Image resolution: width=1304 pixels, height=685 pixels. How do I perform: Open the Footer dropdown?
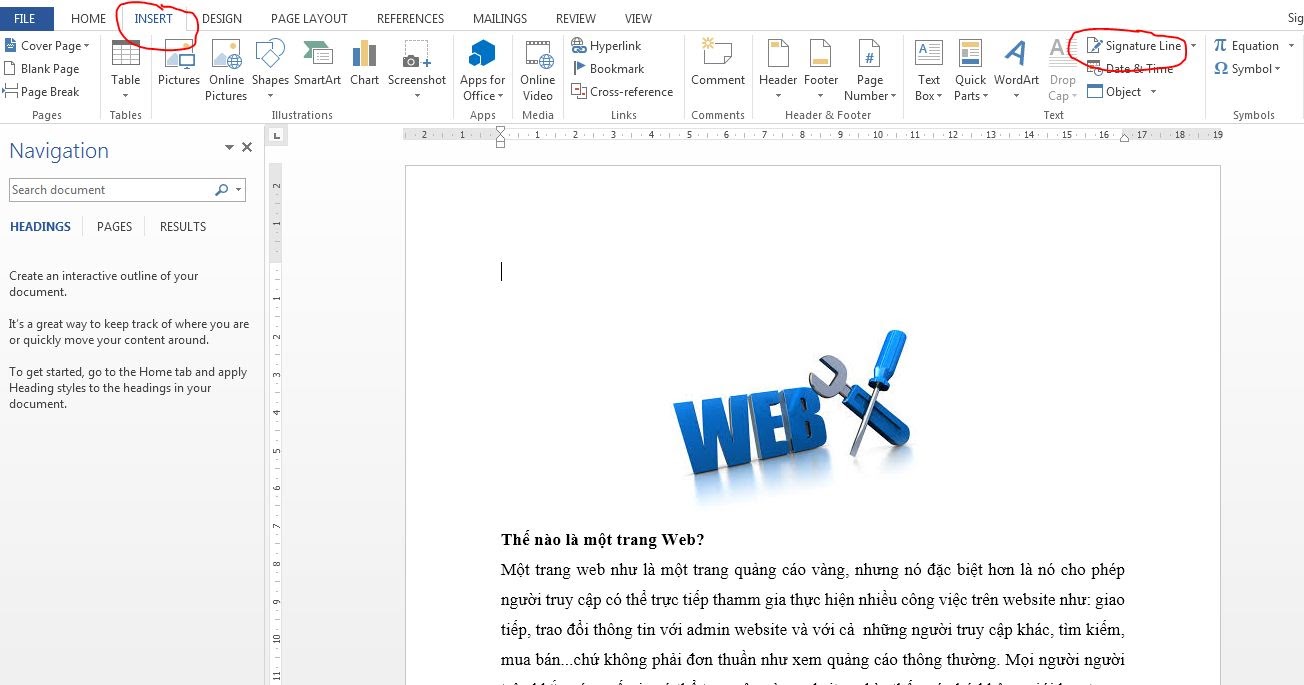821,70
